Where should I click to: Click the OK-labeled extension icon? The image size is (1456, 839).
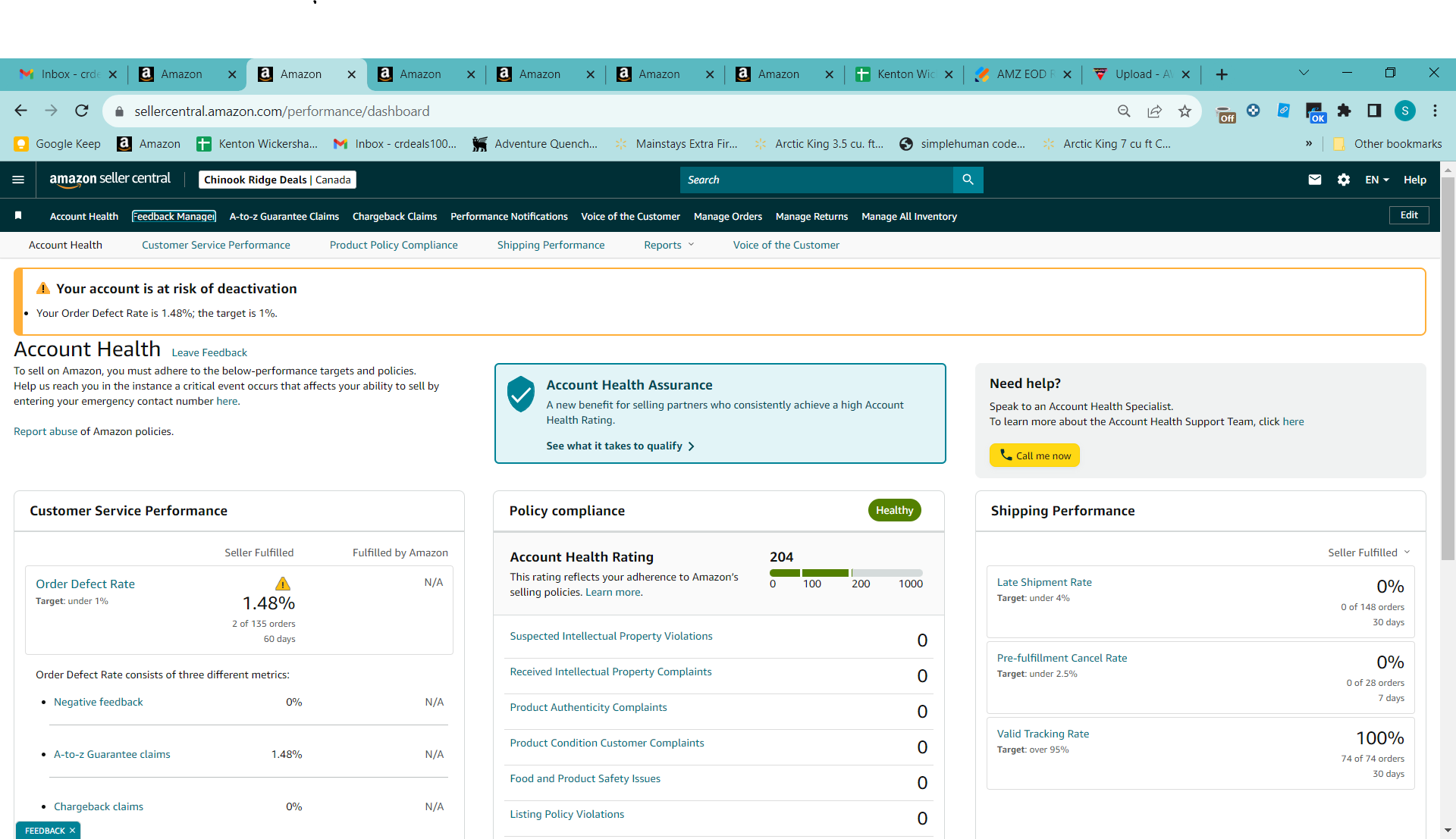(1315, 113)
